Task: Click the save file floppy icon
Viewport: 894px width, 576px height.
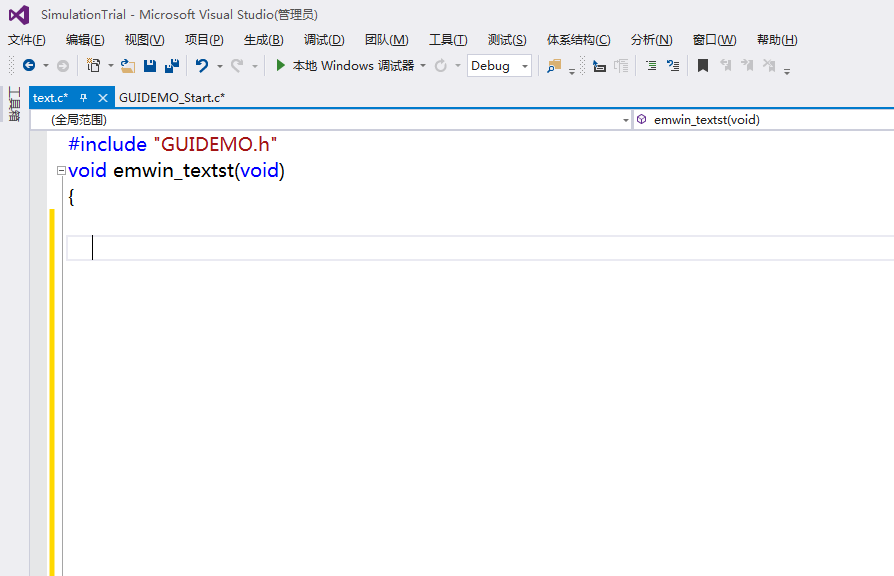Action: pos(150,66)
